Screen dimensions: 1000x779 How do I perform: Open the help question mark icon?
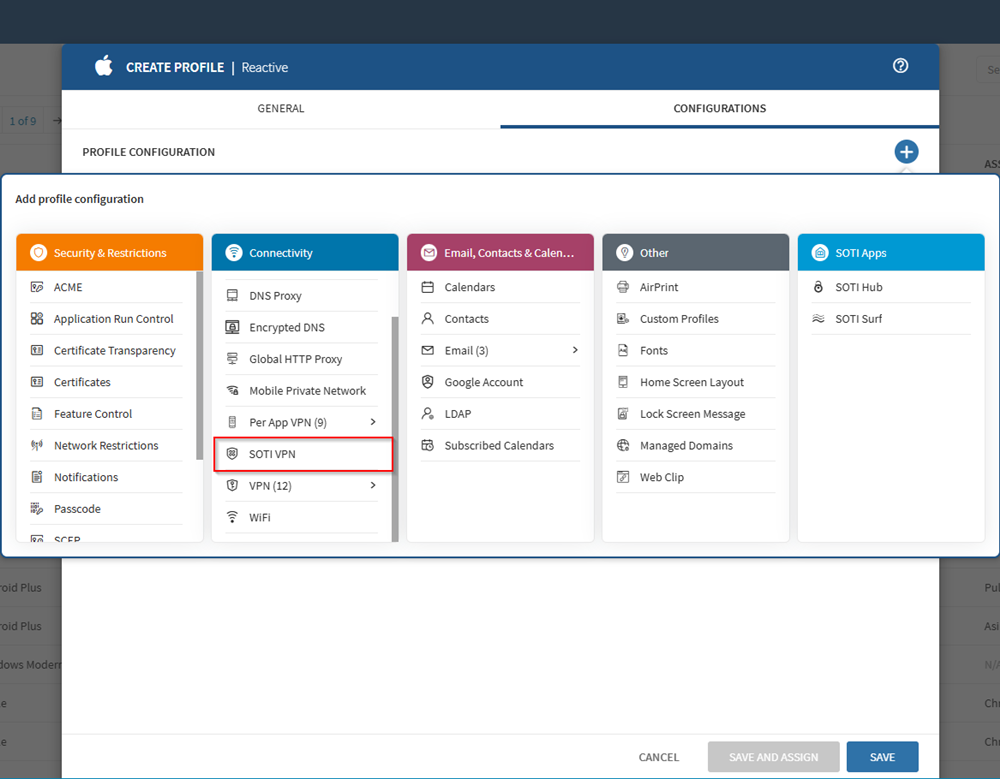(900, 66)
